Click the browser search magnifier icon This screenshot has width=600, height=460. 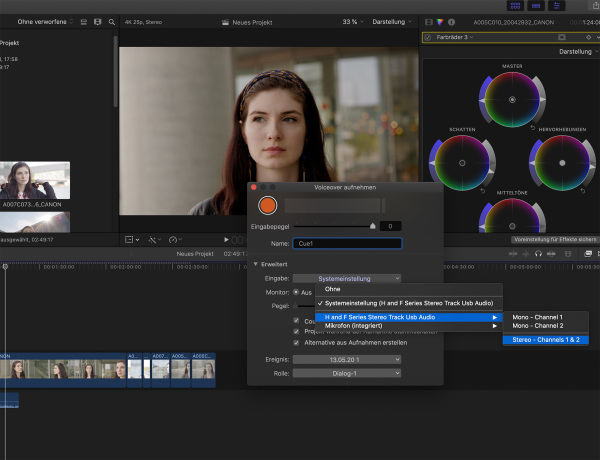pyautogui.click(x=112, y=22)
